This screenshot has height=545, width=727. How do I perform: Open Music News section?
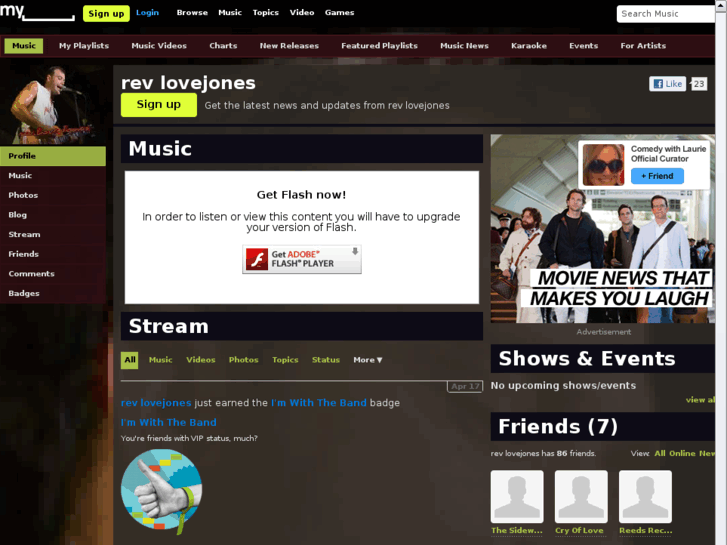[x=464, y=46]
